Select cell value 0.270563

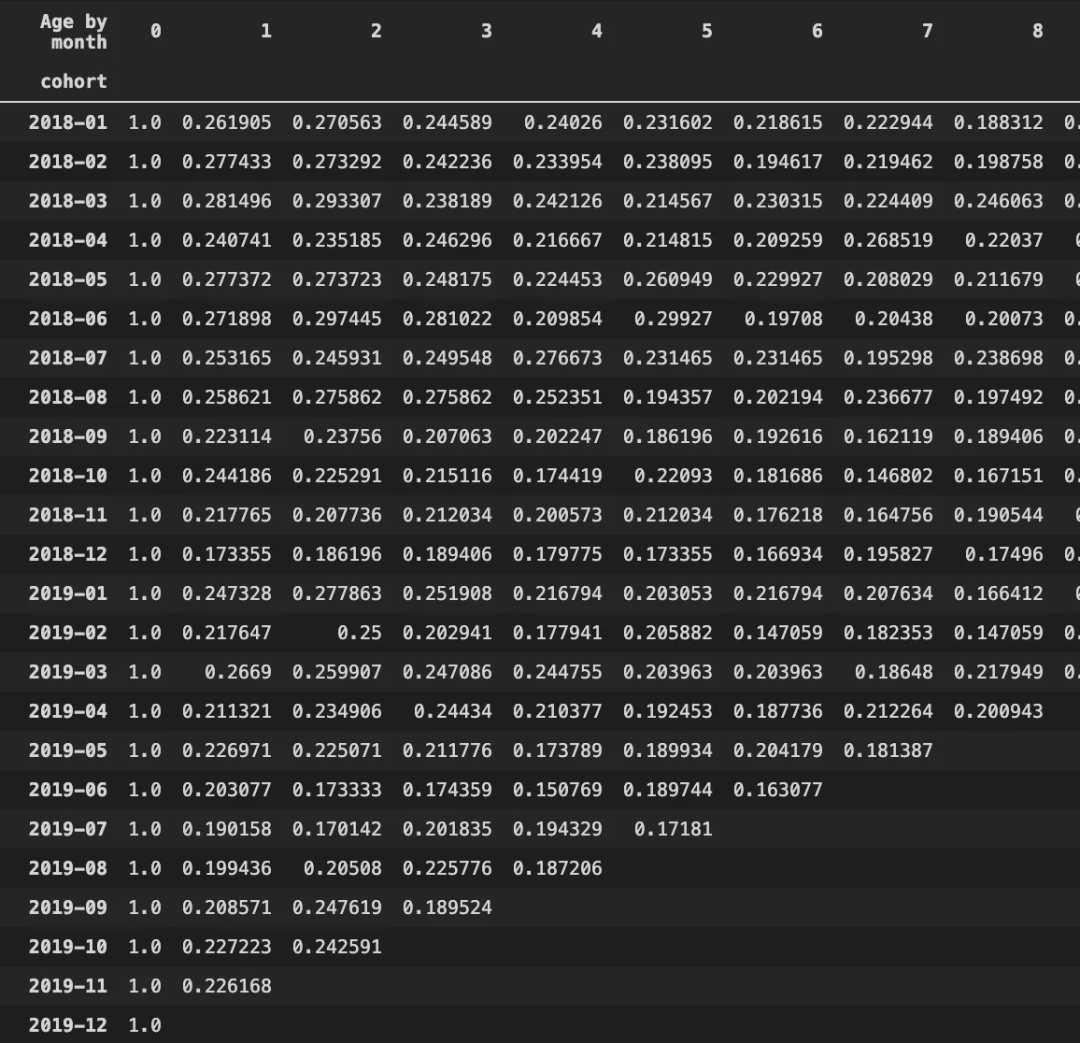[x=337, y=122]
